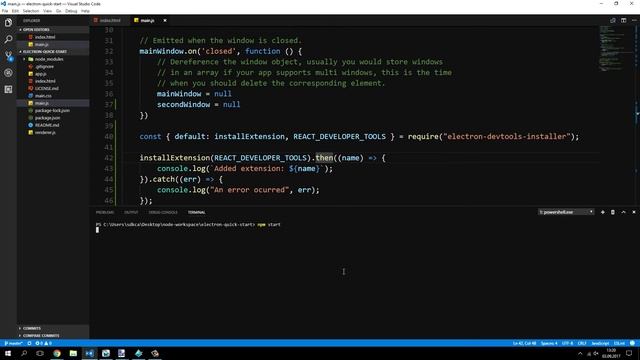Open File Explorer from the taskbar
Screen dimensions: 640x360
coord(73,353)
